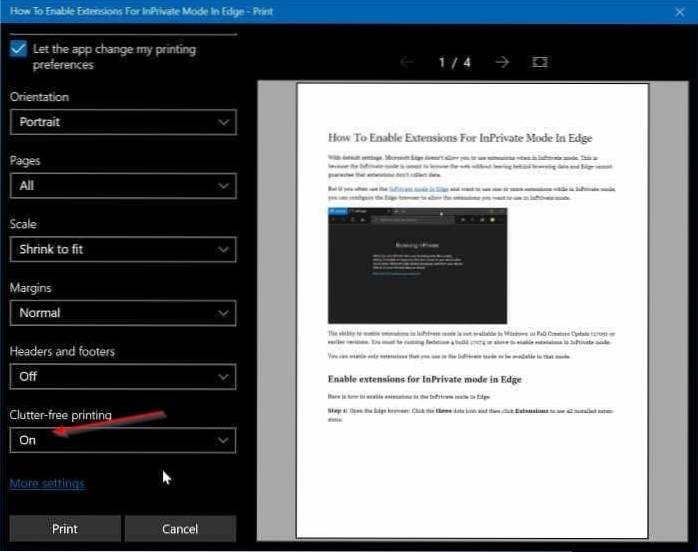
Task: Click the Cancel button
Action: 180,528
